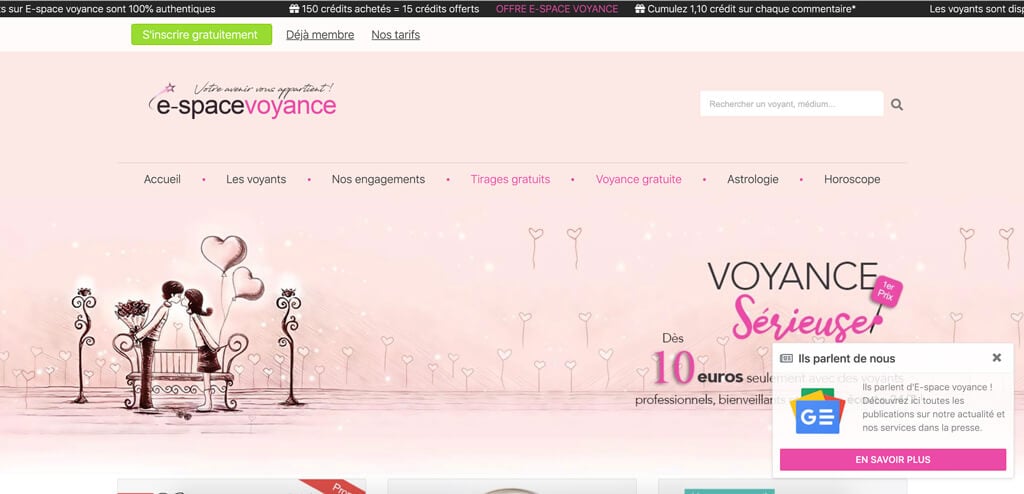Click the newspaper icon beside 'Ils parlent de nous'

click(x=786, y=358)
